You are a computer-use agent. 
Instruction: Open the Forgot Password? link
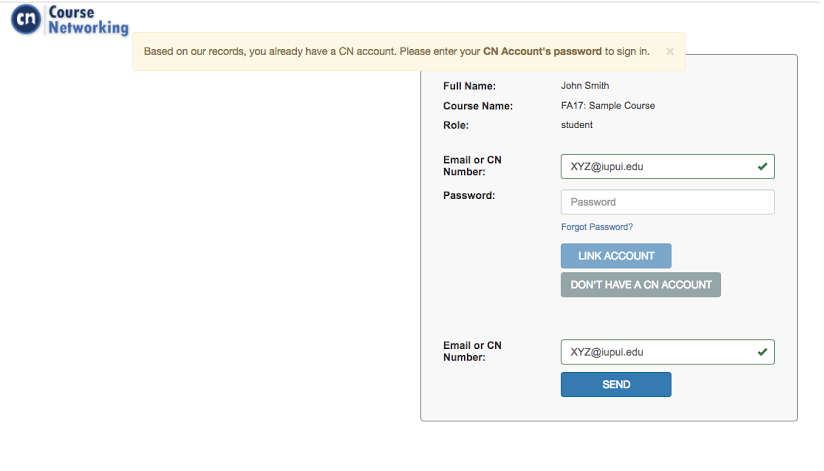tap(597, 227)
